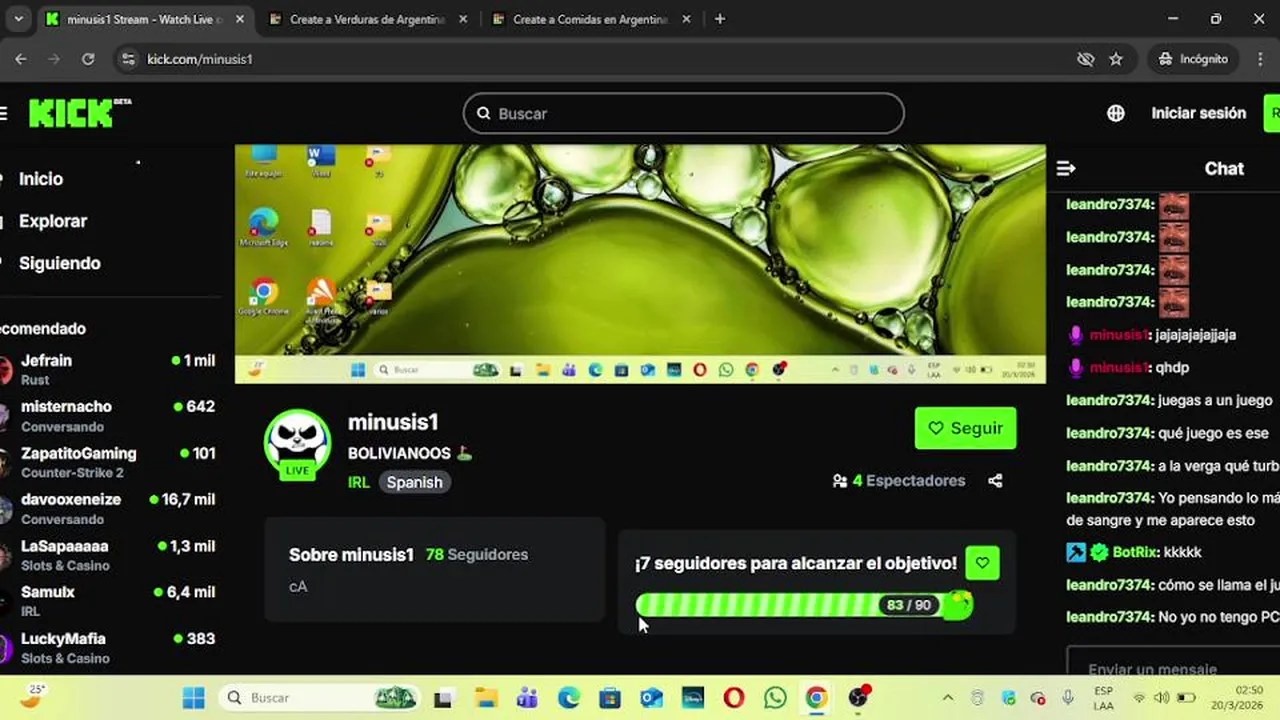Click the ESP LAA language indicator
1280x720 pixels.
[x=1103, y=698]
